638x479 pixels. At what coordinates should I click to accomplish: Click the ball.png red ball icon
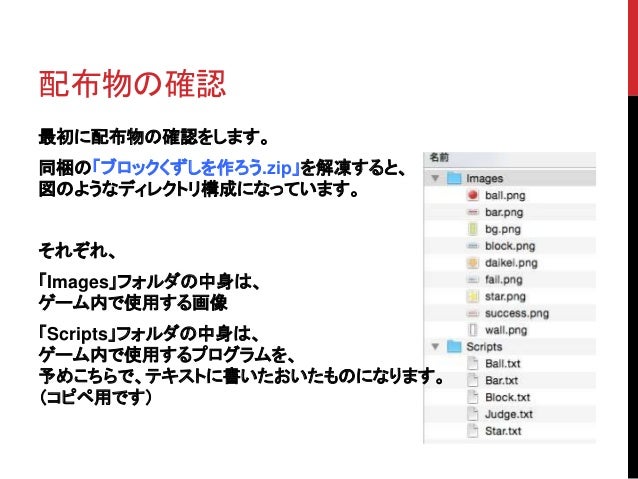[x=472, y=195]
